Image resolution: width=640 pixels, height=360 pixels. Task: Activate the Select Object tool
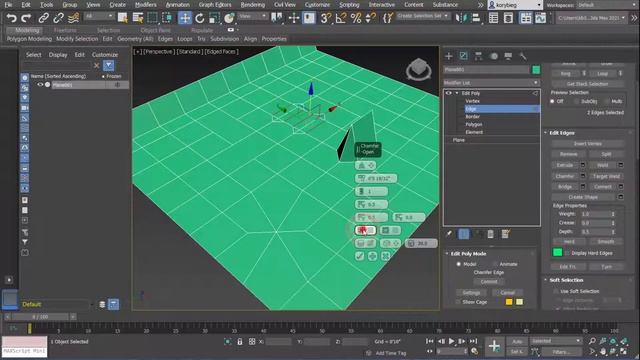point(122,18)
